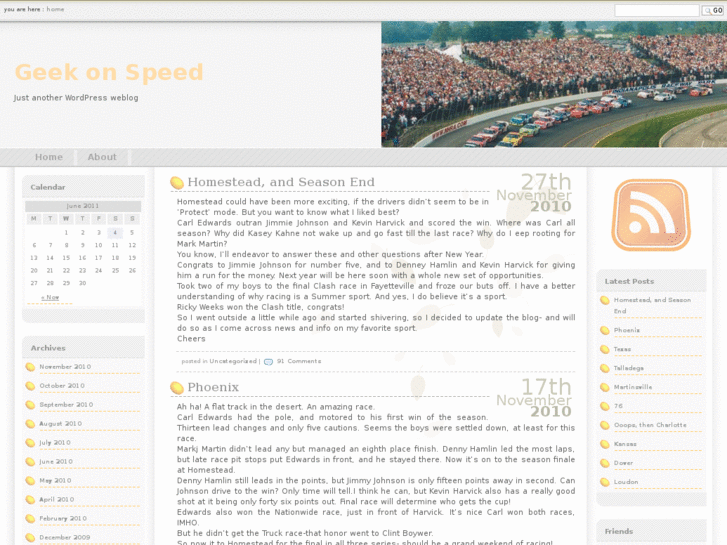Click the yellow bullet beside June 2010 archive
727x545 pixels.
[30, 462]
